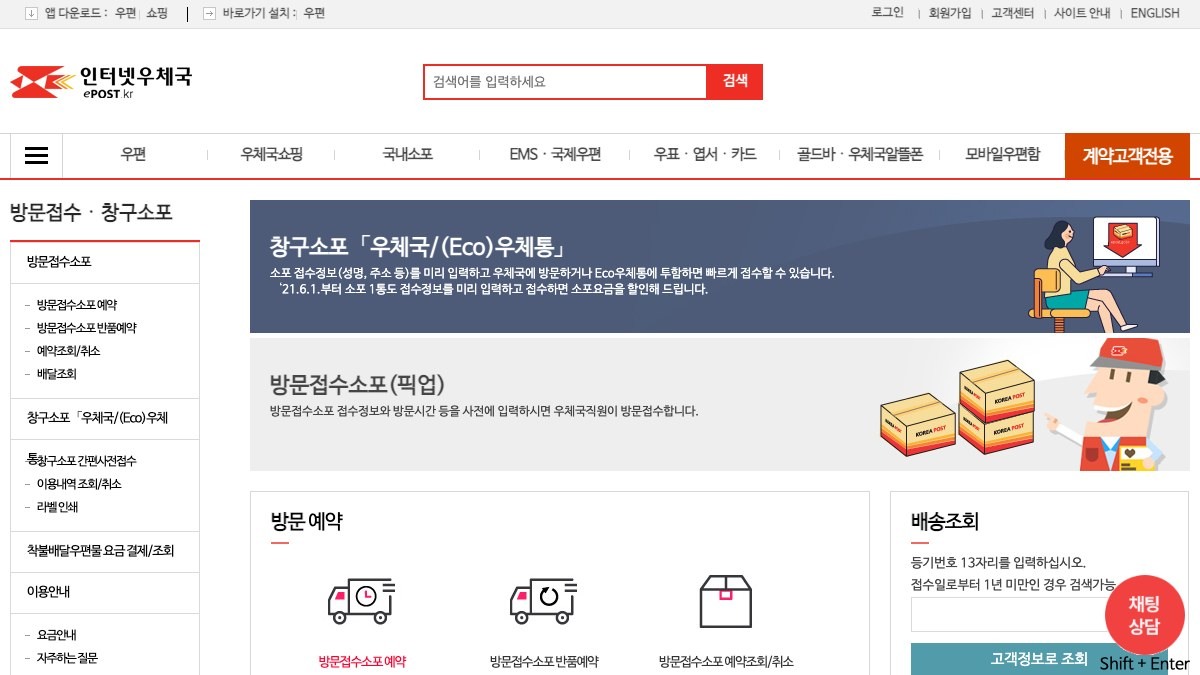Open the EMS · 국제우편 menu
The image size is (1200, 675).
pyautogui.click(x=555, y=155)
